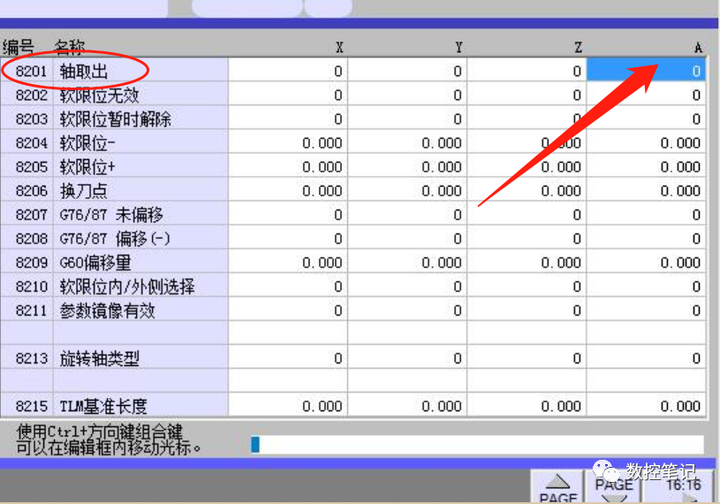Image resolution: width=720 pixels, height=504 pixels.
Task: Click the Z value of 8207 G76/87 未偏移
Action: (x=527, y=214)
